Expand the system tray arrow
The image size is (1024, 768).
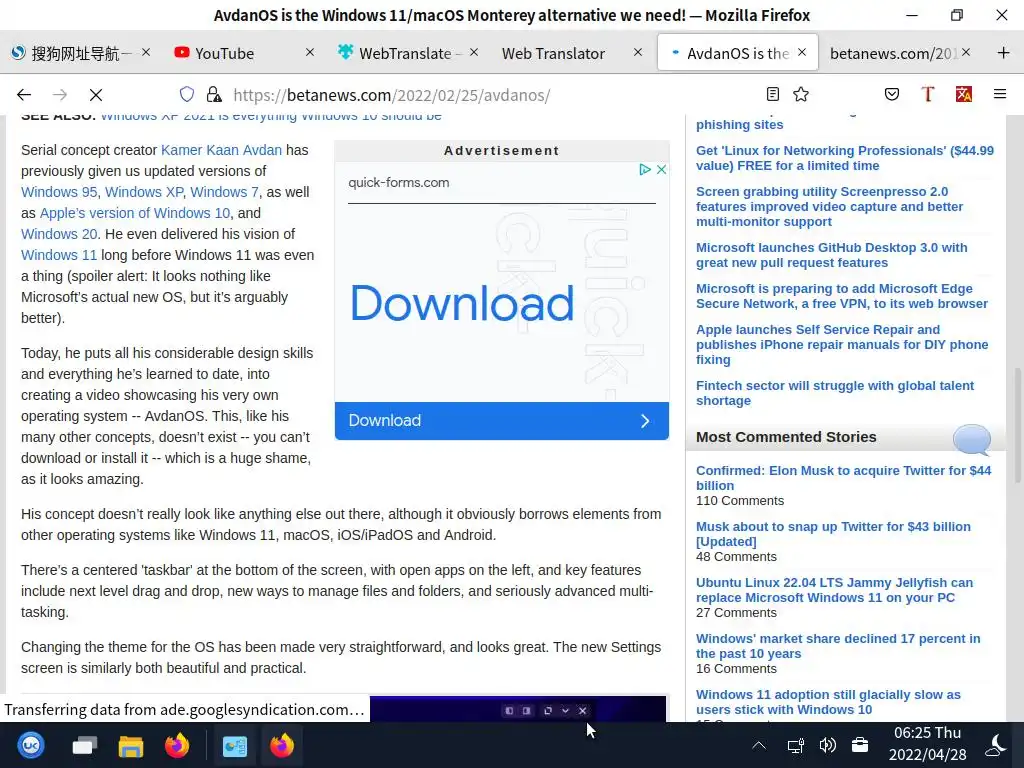[759, 745]
